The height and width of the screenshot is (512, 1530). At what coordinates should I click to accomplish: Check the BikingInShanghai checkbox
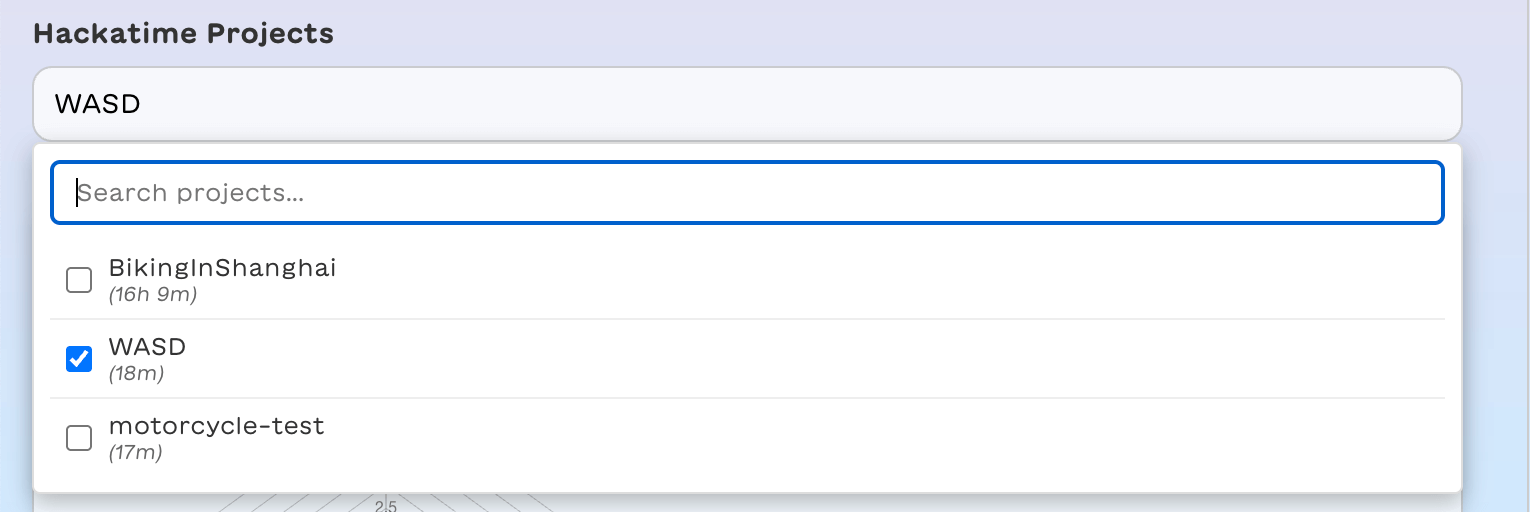tap(79, 280)
